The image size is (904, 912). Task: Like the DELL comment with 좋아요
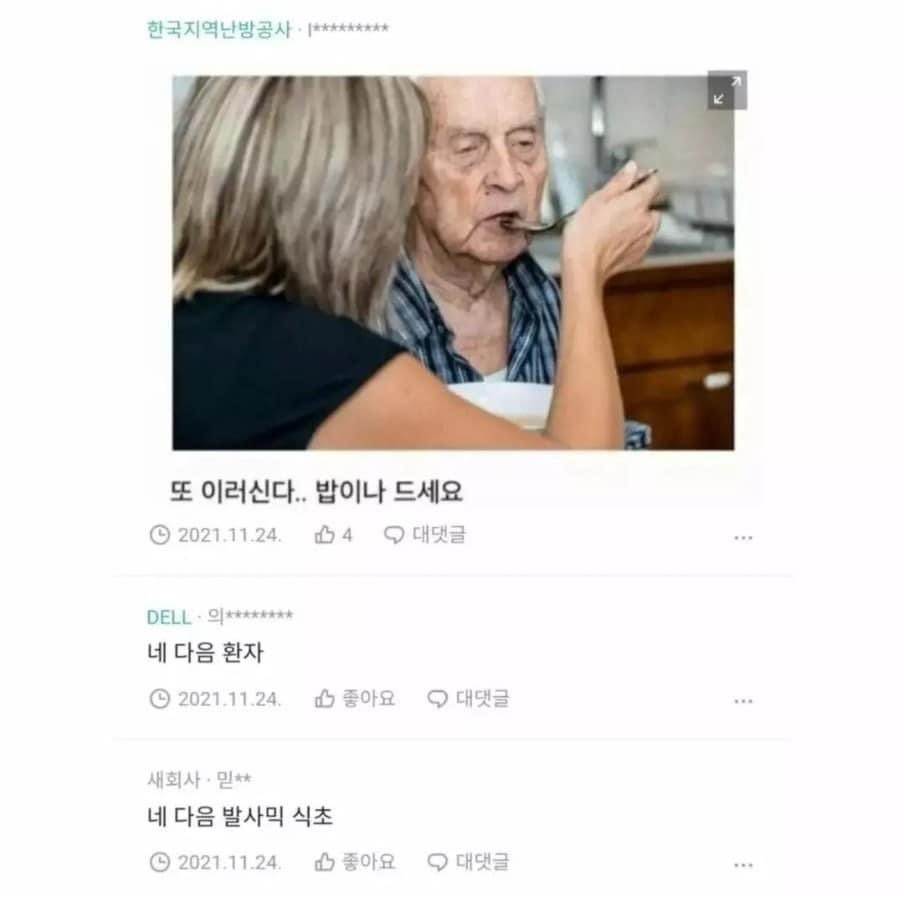tap(355, 699)
